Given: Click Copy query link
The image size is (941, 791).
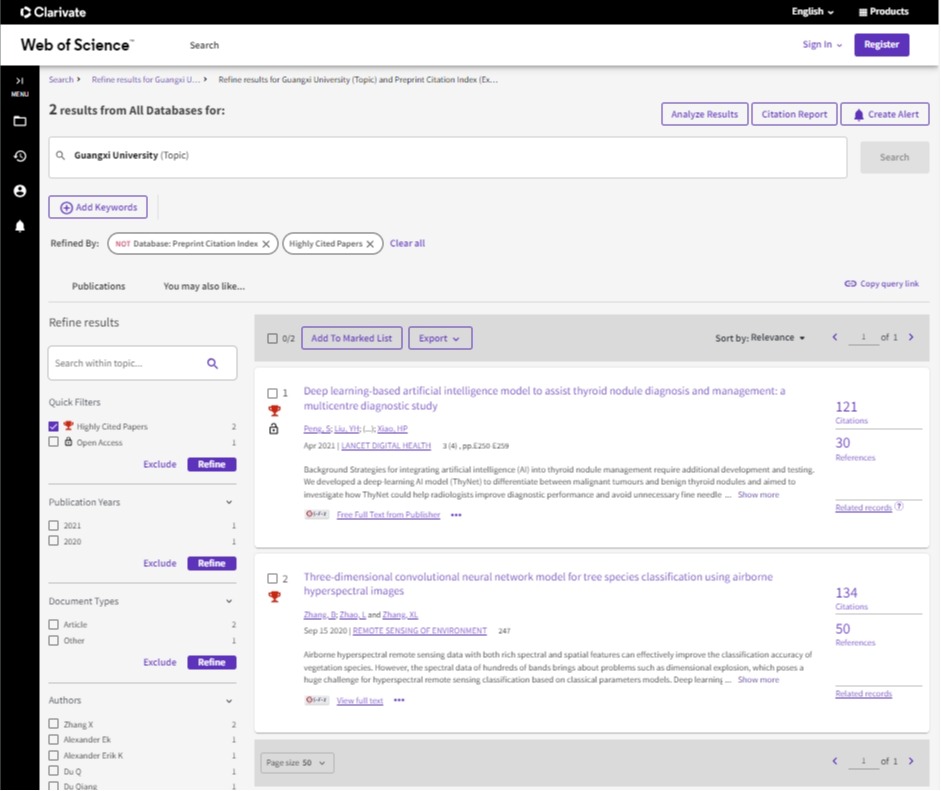Looking at the screenshot, I should pos(881,284).
